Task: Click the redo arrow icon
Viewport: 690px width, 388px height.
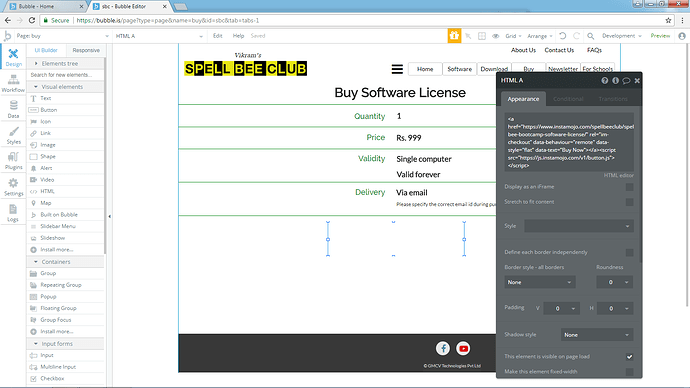Action: pos(576,36)
